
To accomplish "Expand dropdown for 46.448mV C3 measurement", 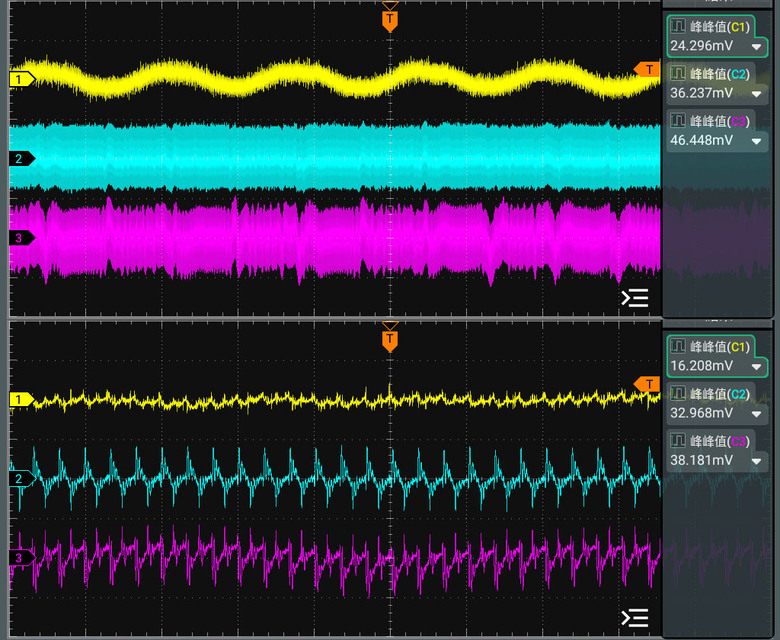I will pyautogui.click(x=756, y=141).
